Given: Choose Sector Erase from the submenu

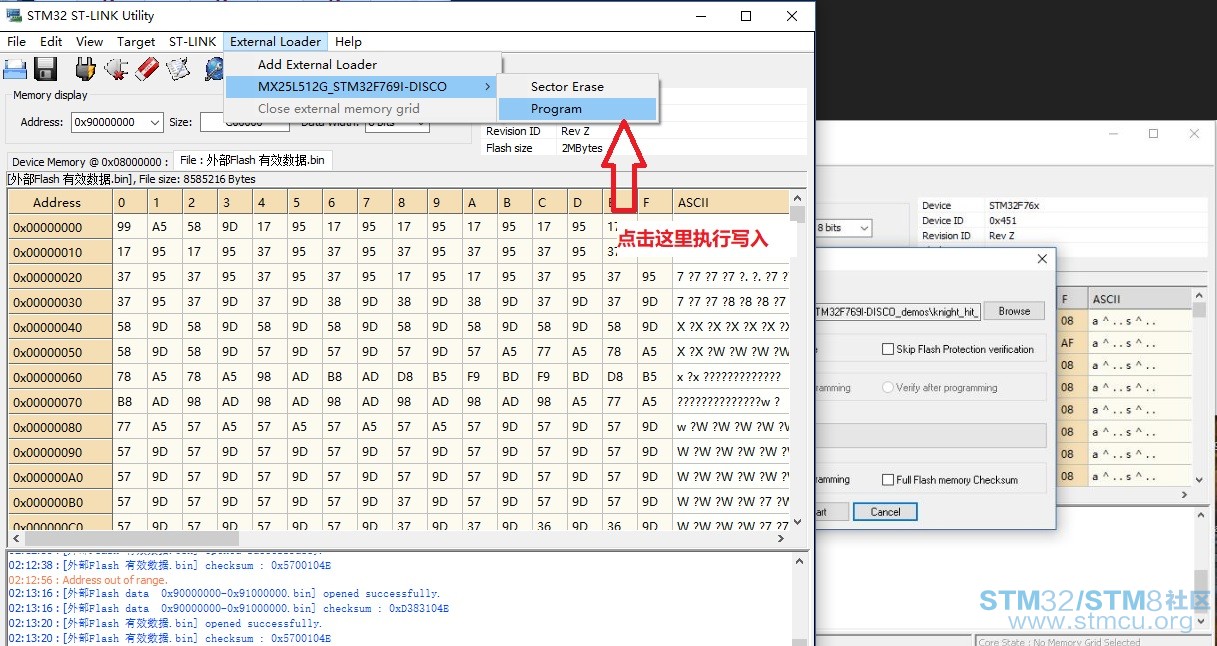Looking at the screenshot, I should tap(578, 87).
